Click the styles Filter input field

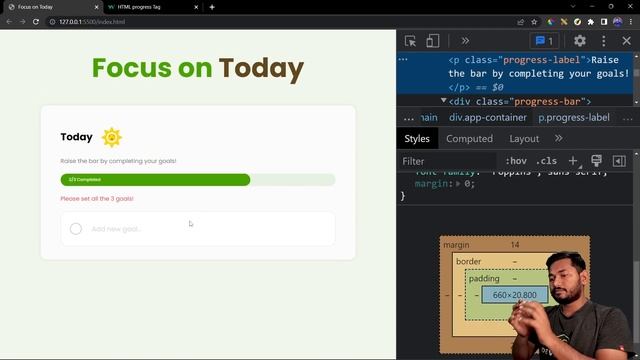(447, 161)
